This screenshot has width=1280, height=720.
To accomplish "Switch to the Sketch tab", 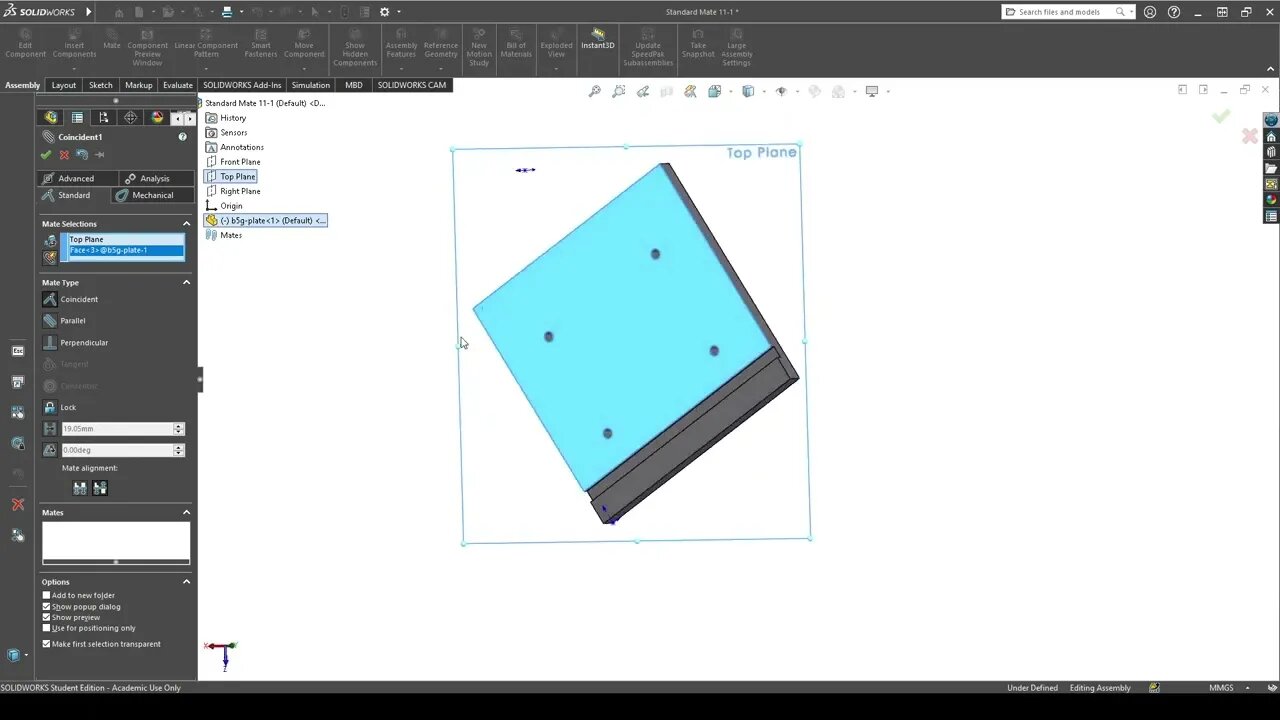I will coord(101,85).
